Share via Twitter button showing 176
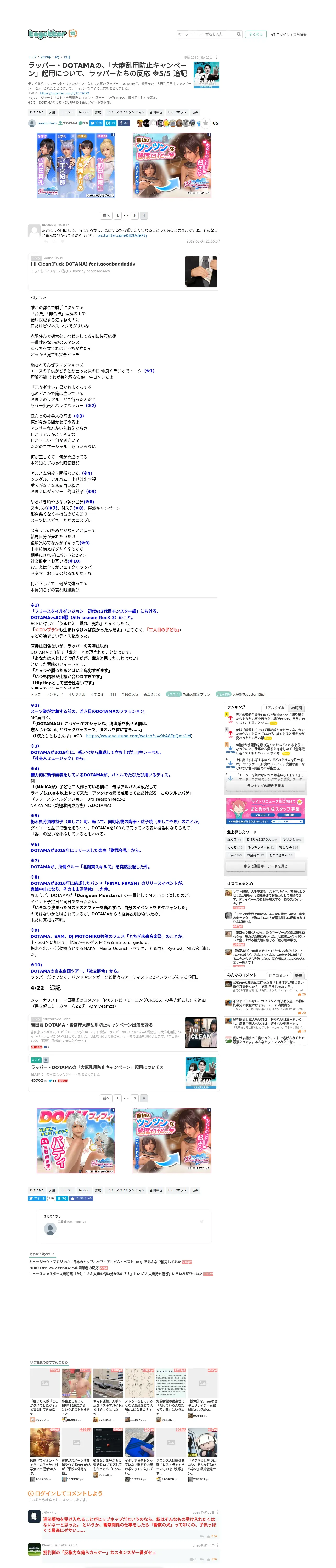This screenshot has width=336, height=1568. click(96, 123)
